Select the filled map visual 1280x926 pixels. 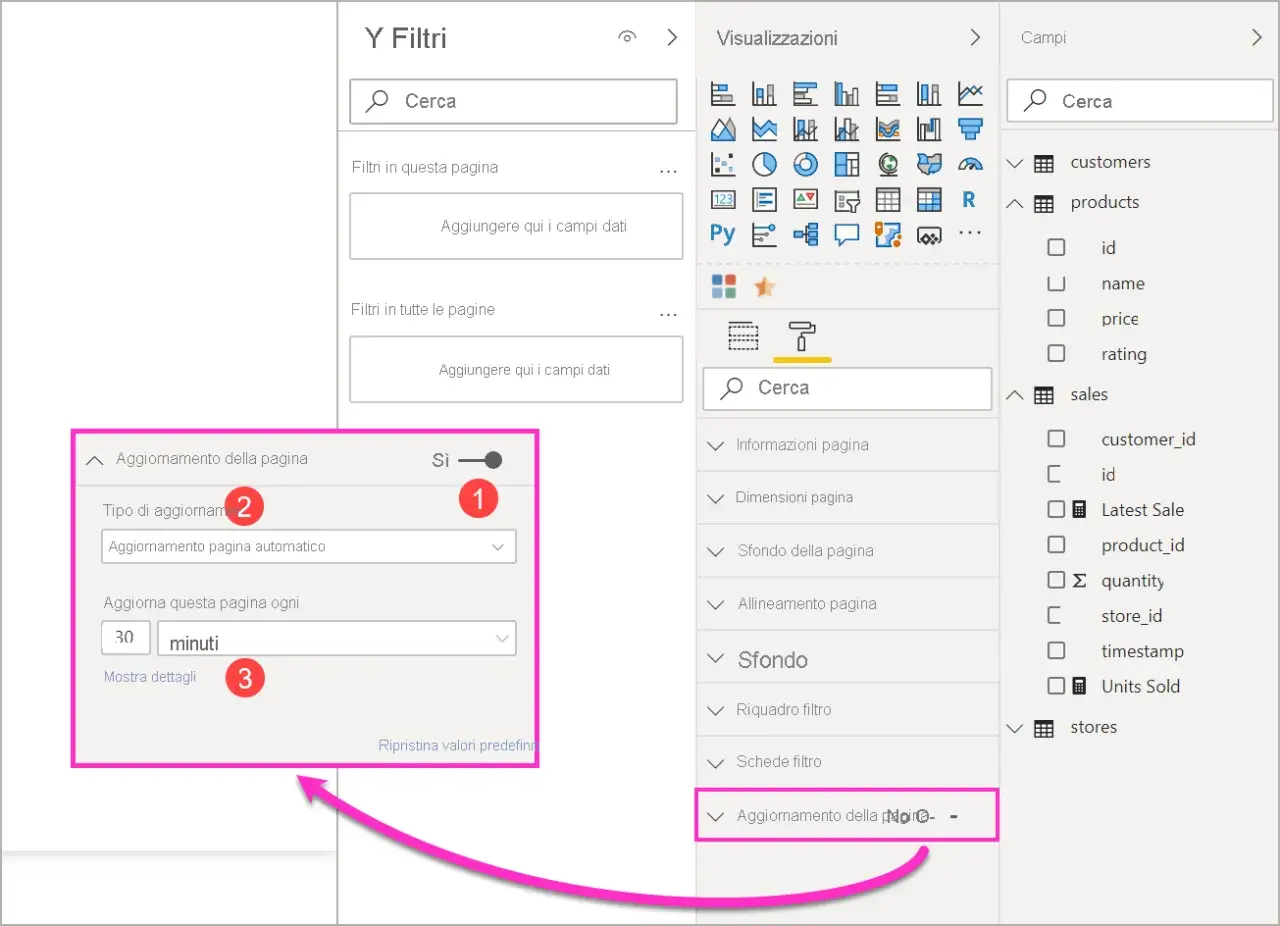point(928,164)
